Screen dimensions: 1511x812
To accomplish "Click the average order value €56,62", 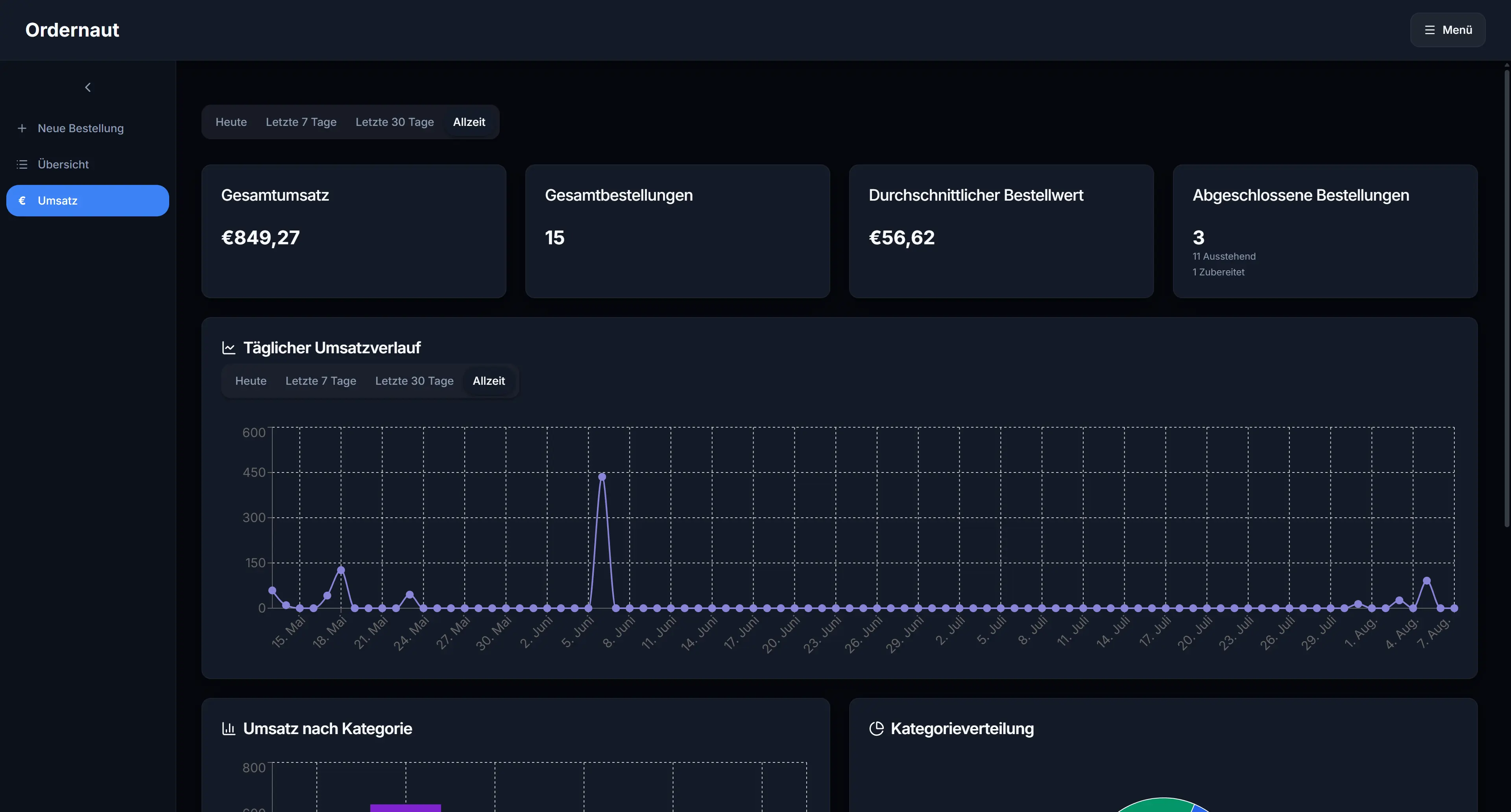I will 901,238.
